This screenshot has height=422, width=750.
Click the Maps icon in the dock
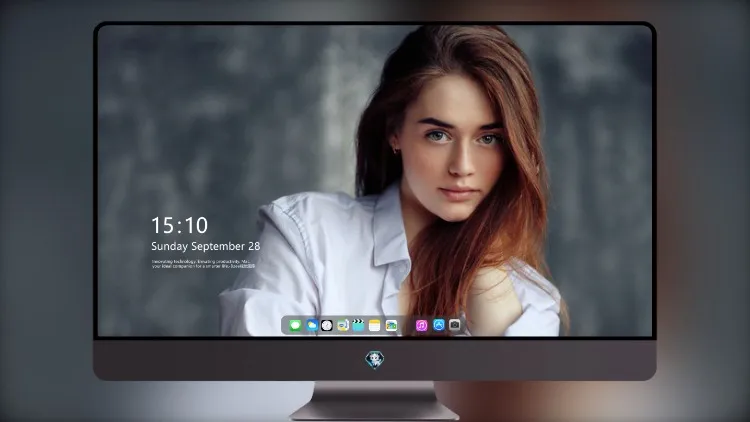(x=343, y=325)
